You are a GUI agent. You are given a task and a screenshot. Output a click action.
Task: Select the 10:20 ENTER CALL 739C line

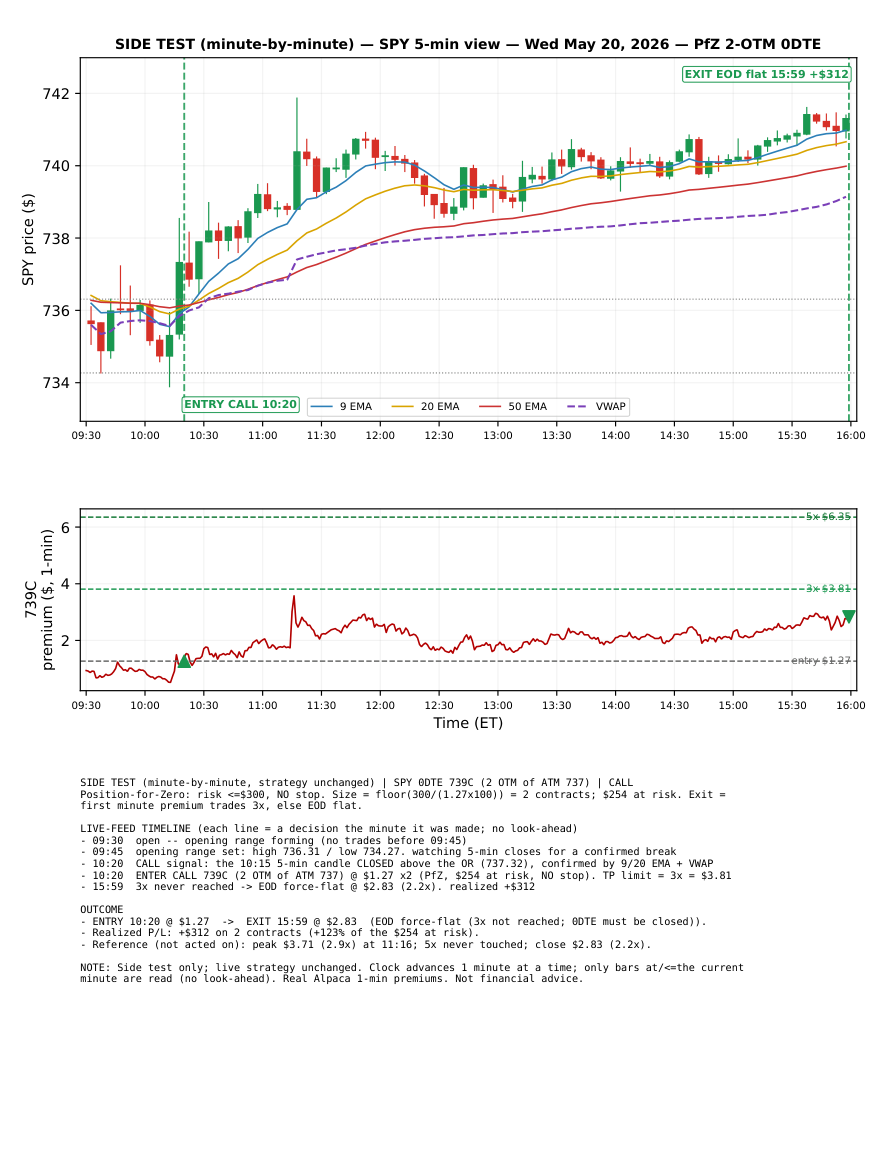406,875
